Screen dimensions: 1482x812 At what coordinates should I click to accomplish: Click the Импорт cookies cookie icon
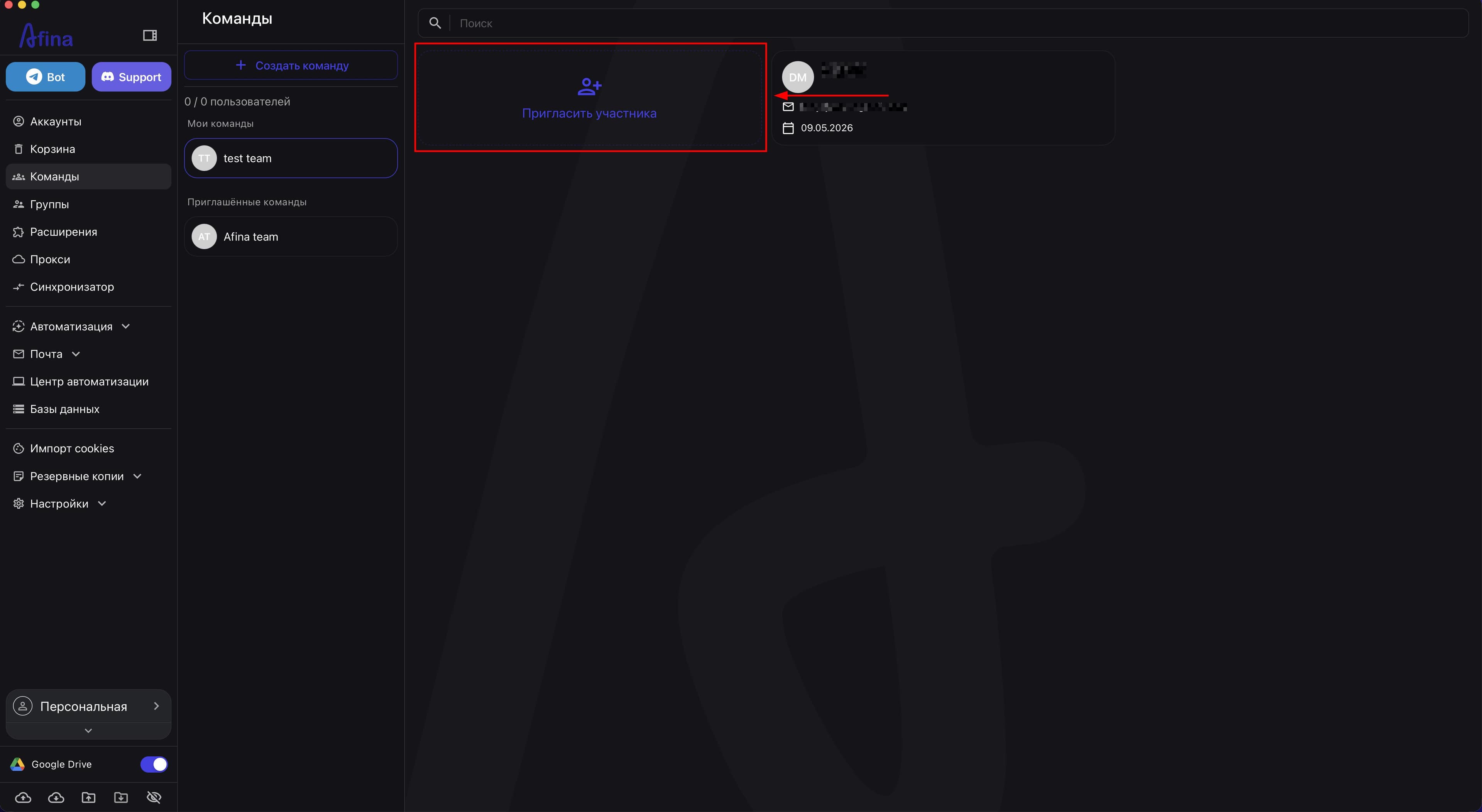[x=19, y=448]
